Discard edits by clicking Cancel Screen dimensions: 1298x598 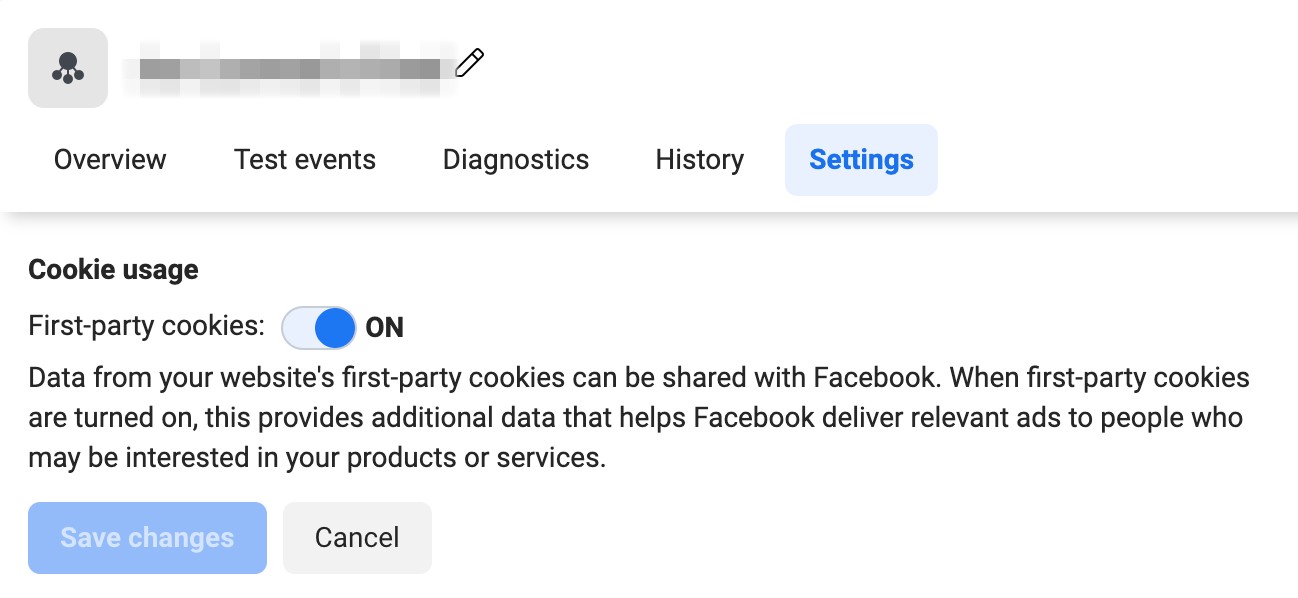pyautogui.click(x=357, y=537)
